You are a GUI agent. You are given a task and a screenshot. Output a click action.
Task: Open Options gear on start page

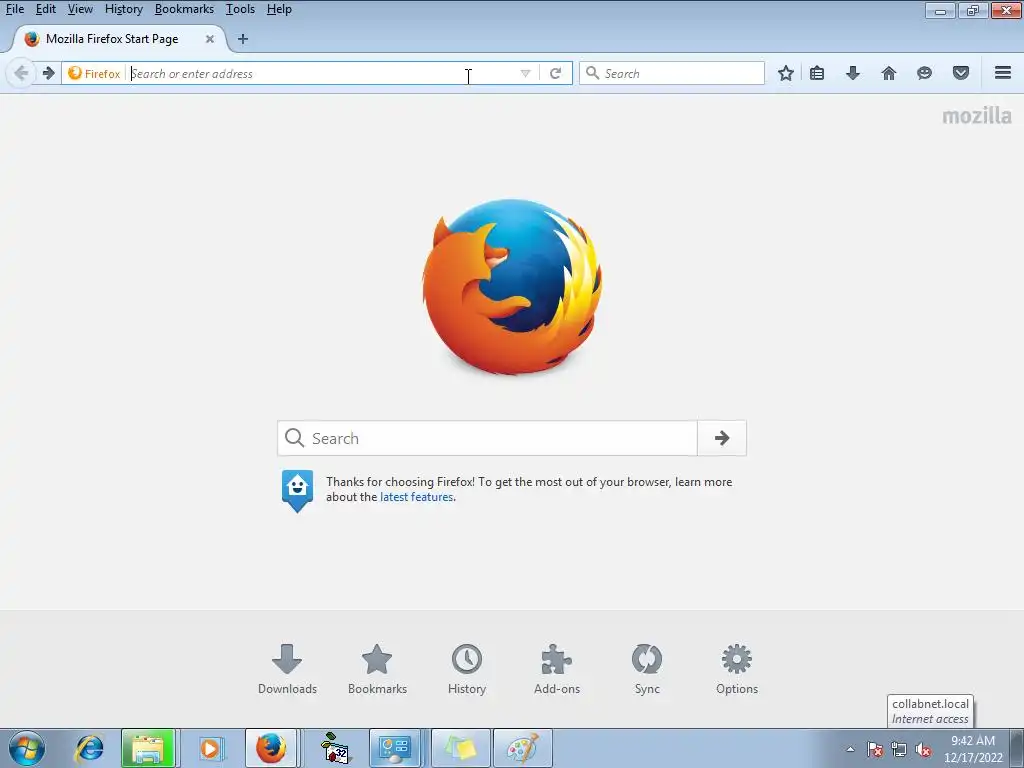[737, 669]
